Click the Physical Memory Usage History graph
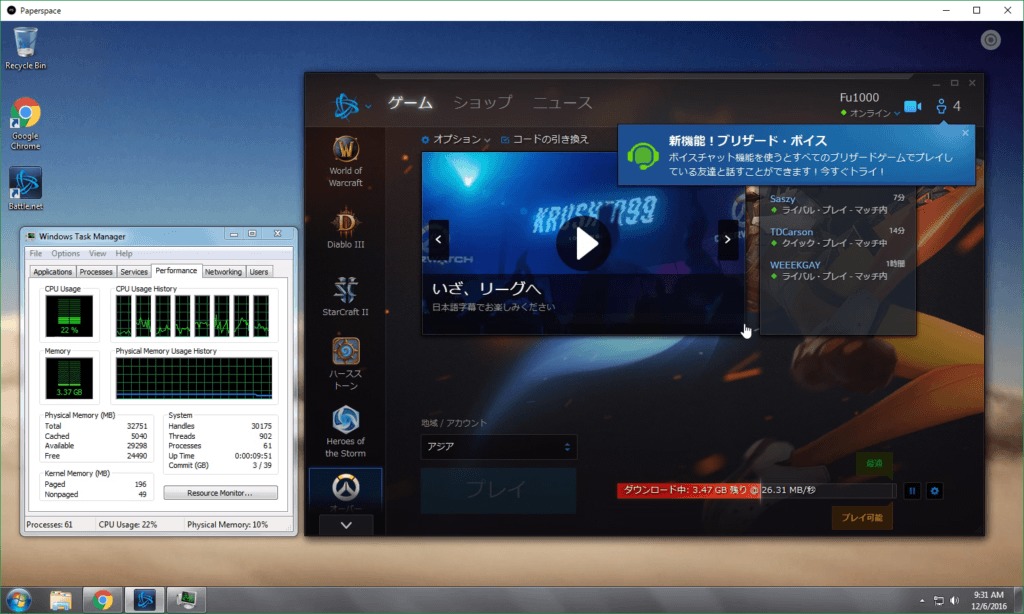1024x614 pixels. coord(194,378)
